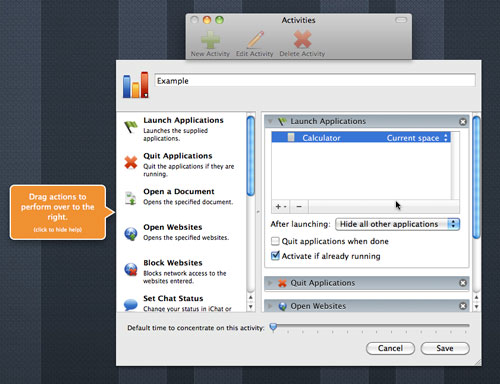Image resolution: width=500 pixels, height=384 pixels.
Task: Collapse the Launch Applications action panel
Action: click(270, 121)
